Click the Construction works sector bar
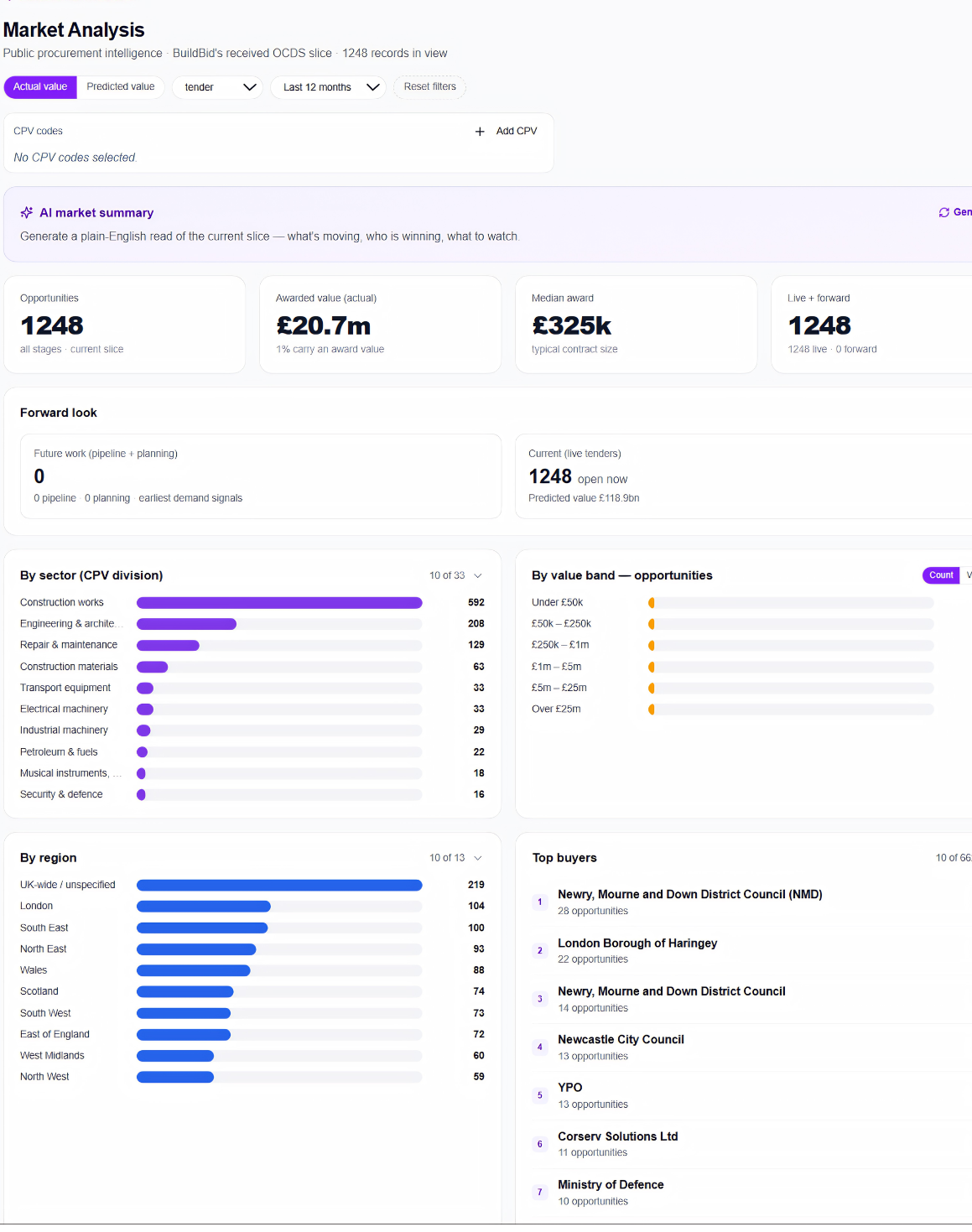This screenshot has width=972, height=1232. [279, 603]
